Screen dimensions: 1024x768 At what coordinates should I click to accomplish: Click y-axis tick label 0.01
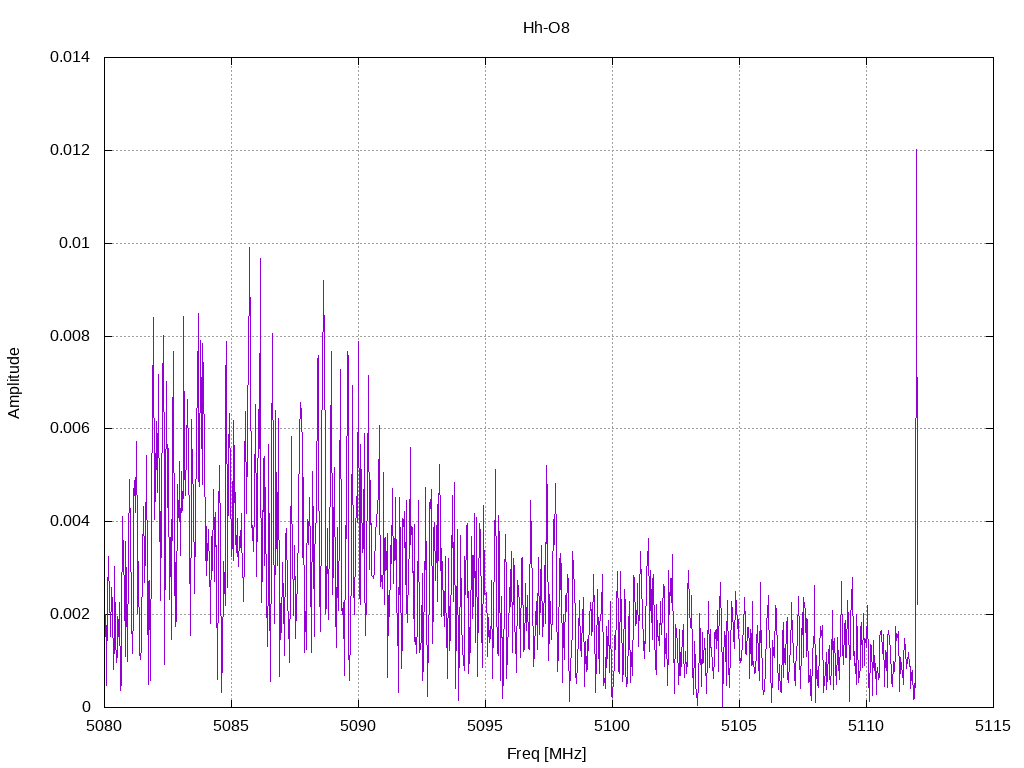tap(74, 243)
